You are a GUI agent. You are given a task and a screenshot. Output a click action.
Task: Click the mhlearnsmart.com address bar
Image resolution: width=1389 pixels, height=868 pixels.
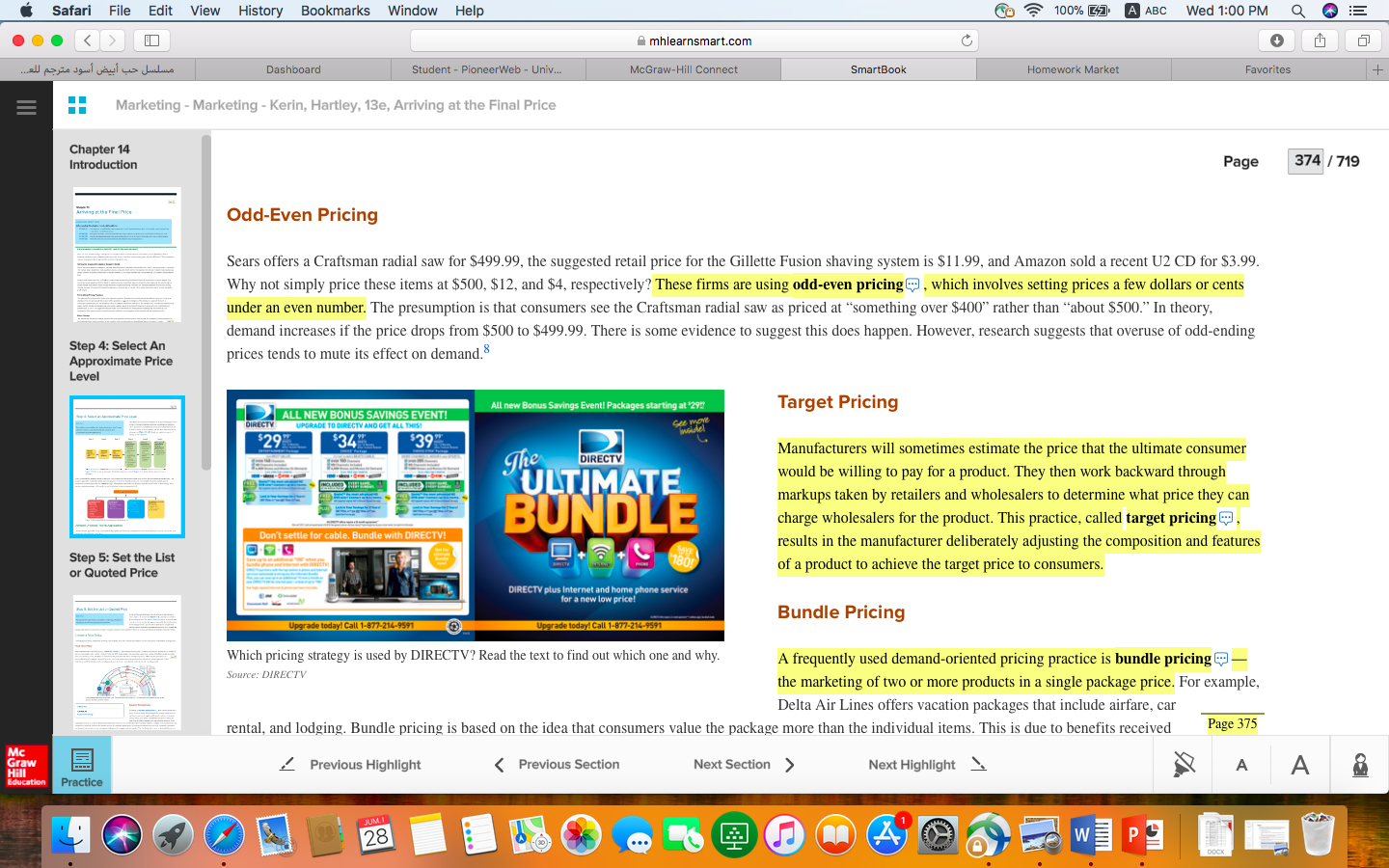tap(694, 41)
